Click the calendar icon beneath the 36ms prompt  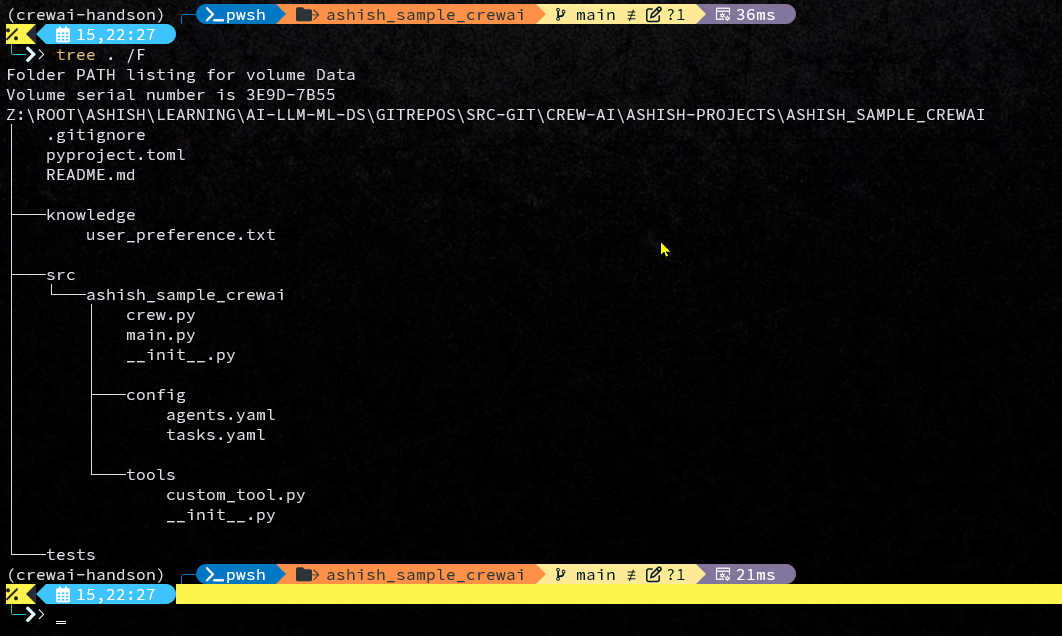(62, 35)
